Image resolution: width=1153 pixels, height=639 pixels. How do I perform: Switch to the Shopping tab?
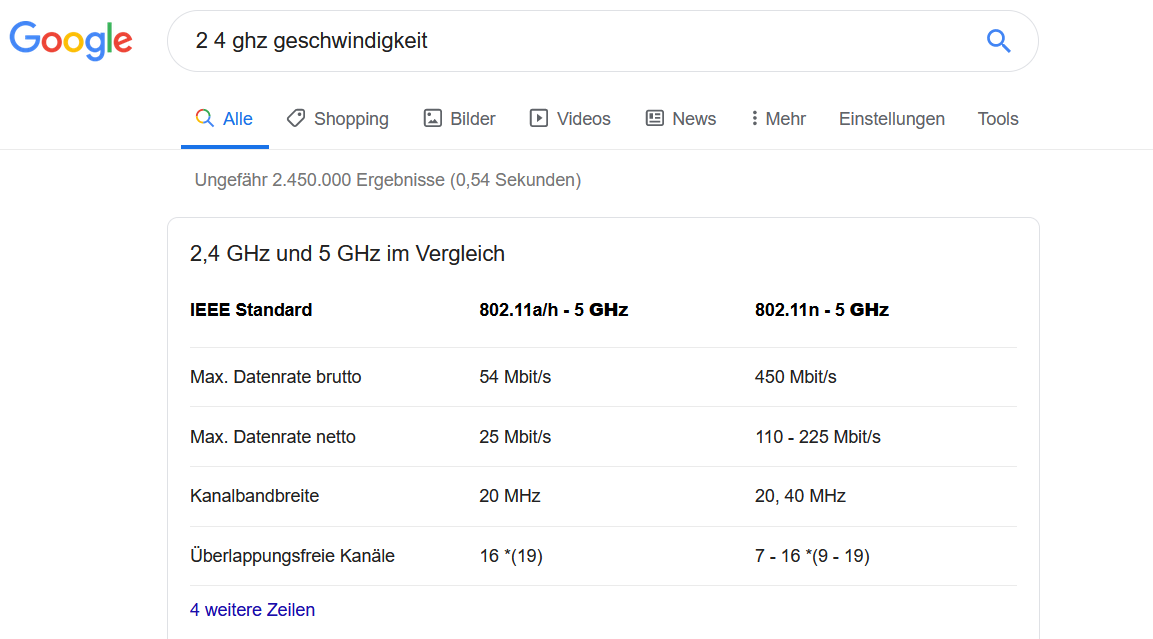point(350,119)
